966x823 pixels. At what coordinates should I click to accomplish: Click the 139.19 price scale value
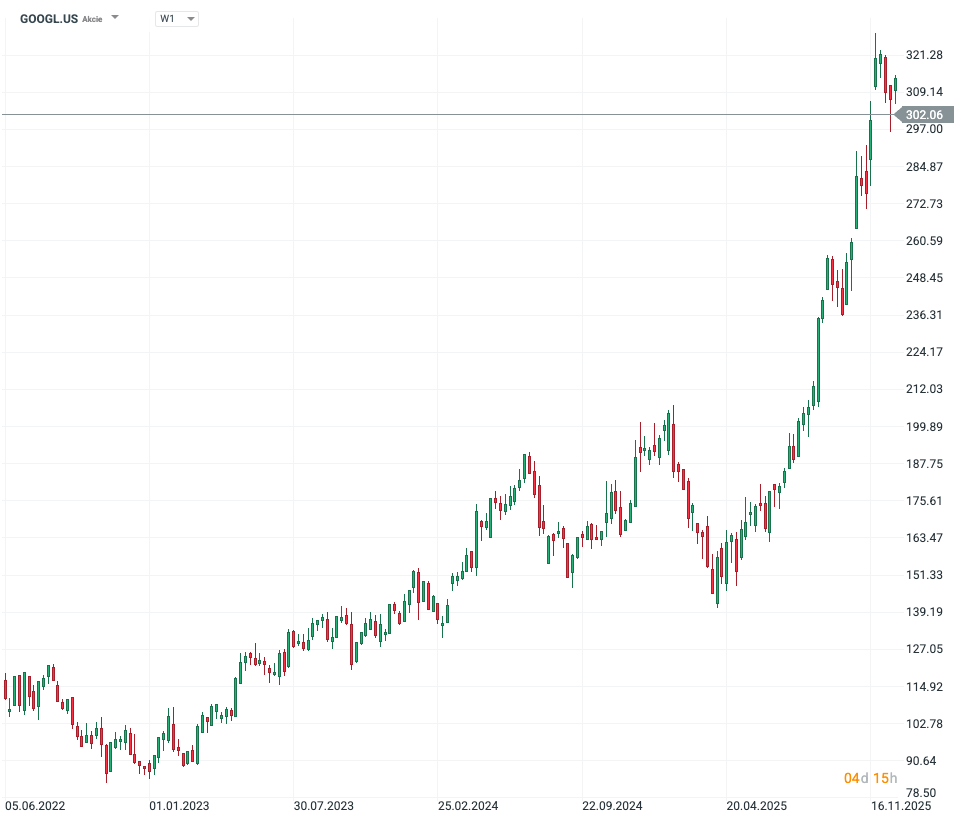click(924, 612)
